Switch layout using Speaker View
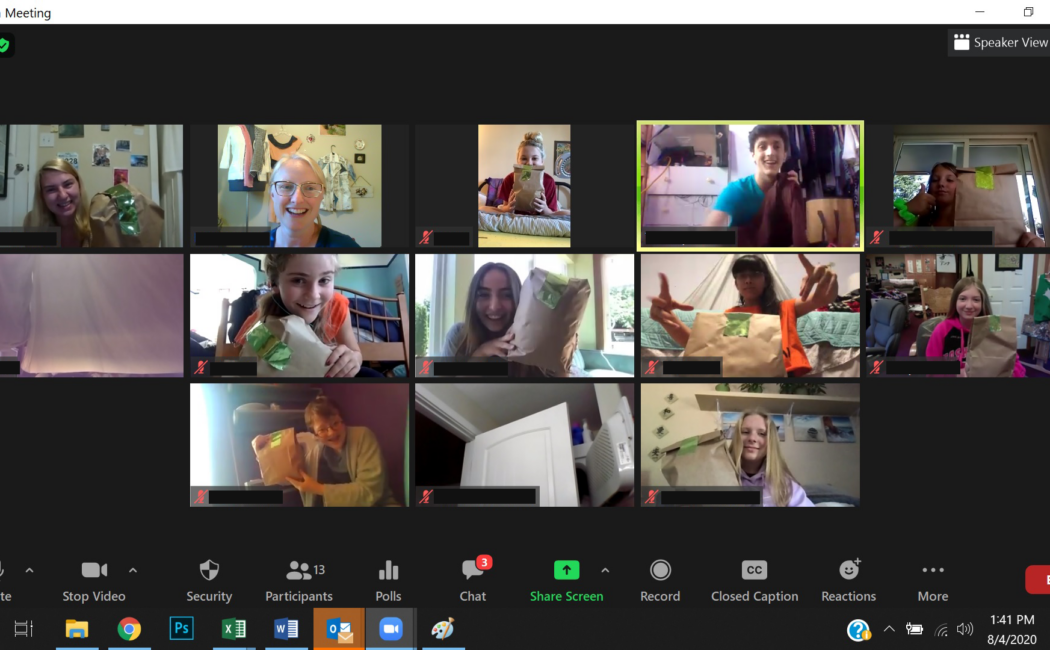The width and height of the screenshot is (1050, 650). 999,42
